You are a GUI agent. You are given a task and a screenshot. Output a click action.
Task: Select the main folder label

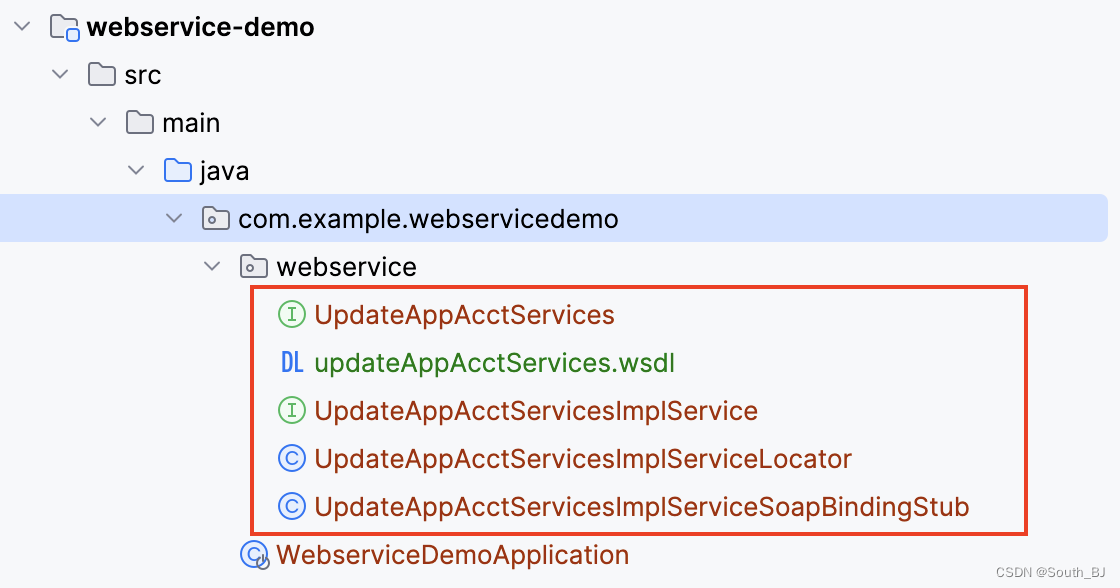click(191, 123)
